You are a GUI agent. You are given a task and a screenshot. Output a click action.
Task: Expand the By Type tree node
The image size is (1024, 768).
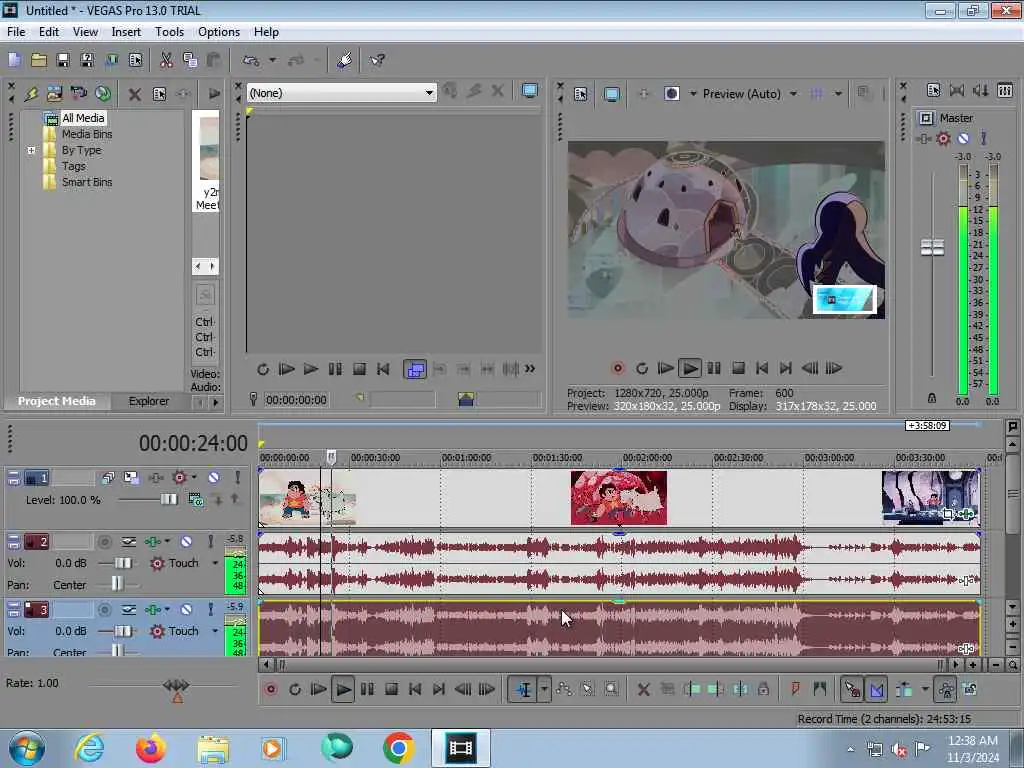pyautogui.click(x=31, y=150)
